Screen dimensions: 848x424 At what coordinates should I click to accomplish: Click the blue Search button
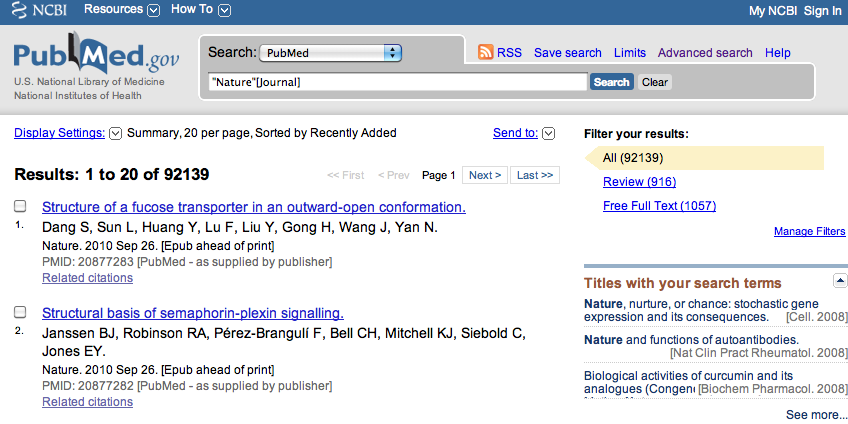point(612,82)
